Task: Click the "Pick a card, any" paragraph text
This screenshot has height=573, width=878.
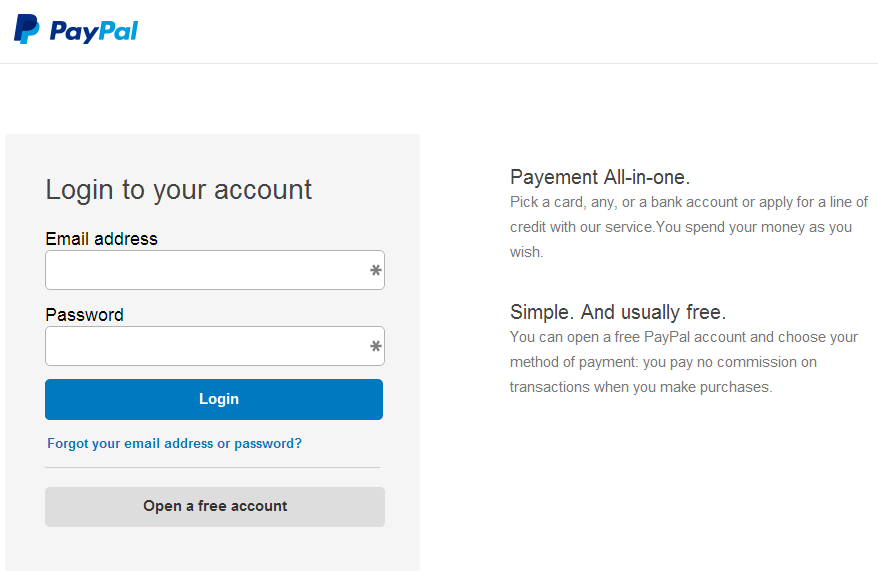Action: click(x=688, y=202)
